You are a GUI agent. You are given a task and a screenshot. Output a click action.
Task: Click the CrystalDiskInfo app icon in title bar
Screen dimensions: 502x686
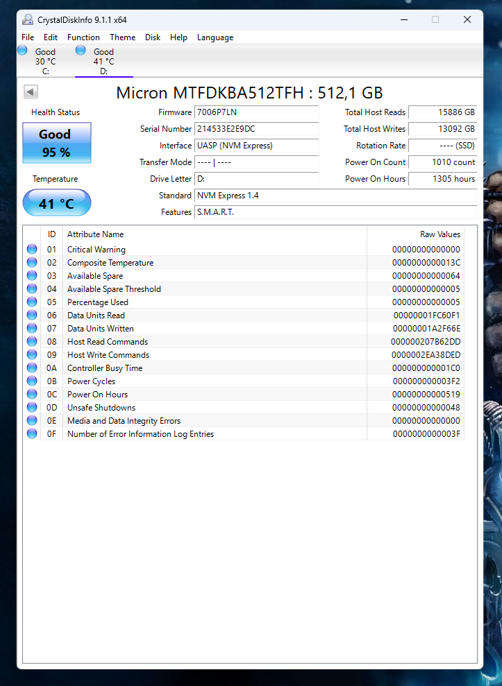click(28, 20)
